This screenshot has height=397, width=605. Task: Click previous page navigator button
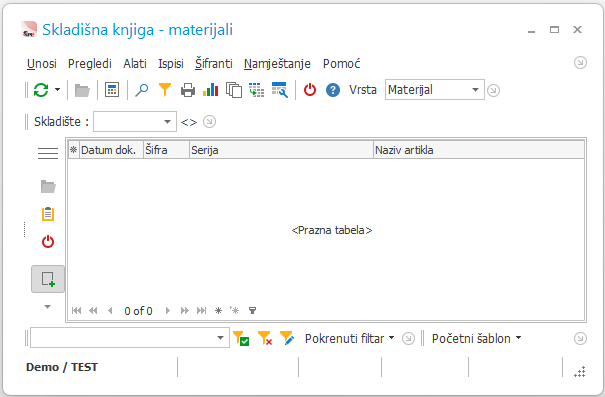point(93,311)
